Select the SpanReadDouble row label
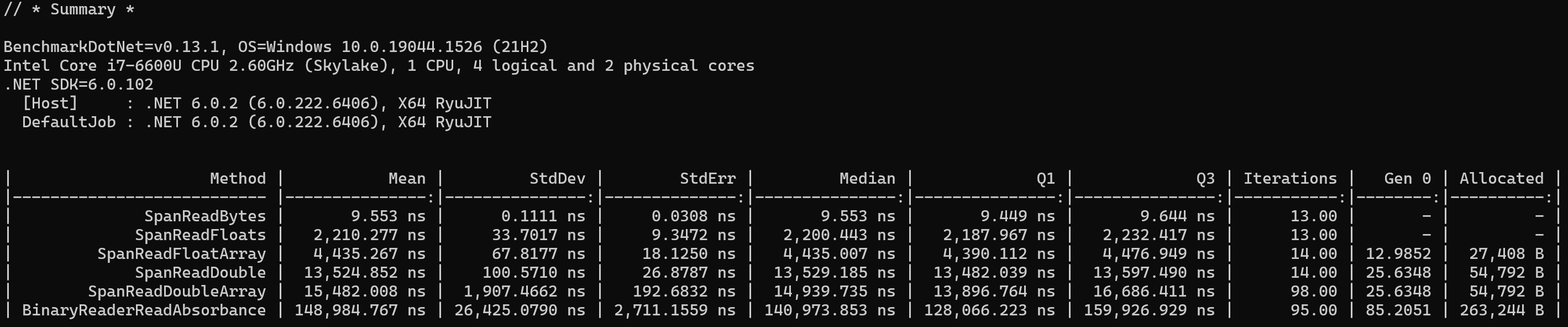Screen dimensions: 1568x327 [200, 273]
